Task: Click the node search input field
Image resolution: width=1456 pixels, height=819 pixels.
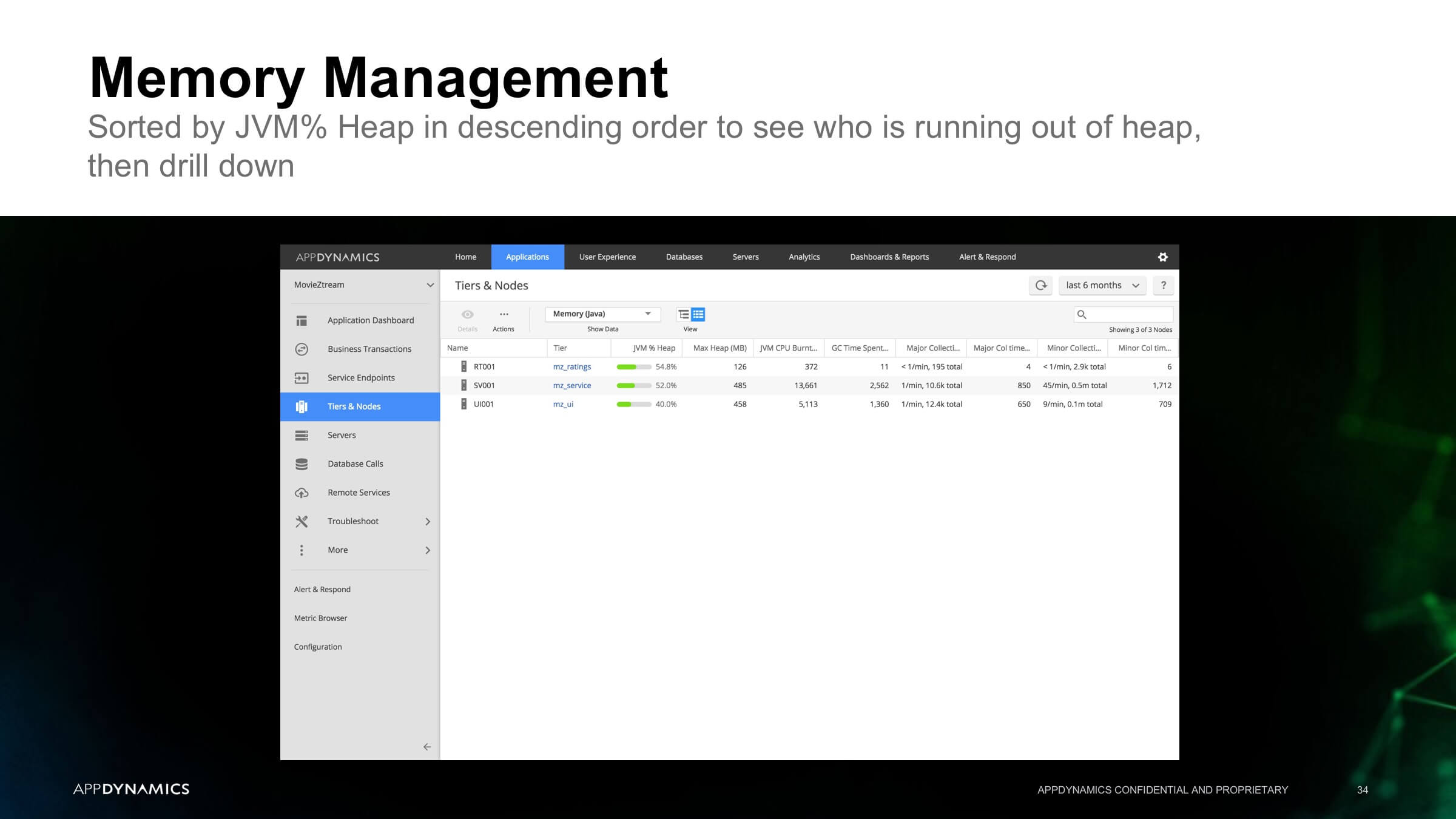Action: [1124, 314]
